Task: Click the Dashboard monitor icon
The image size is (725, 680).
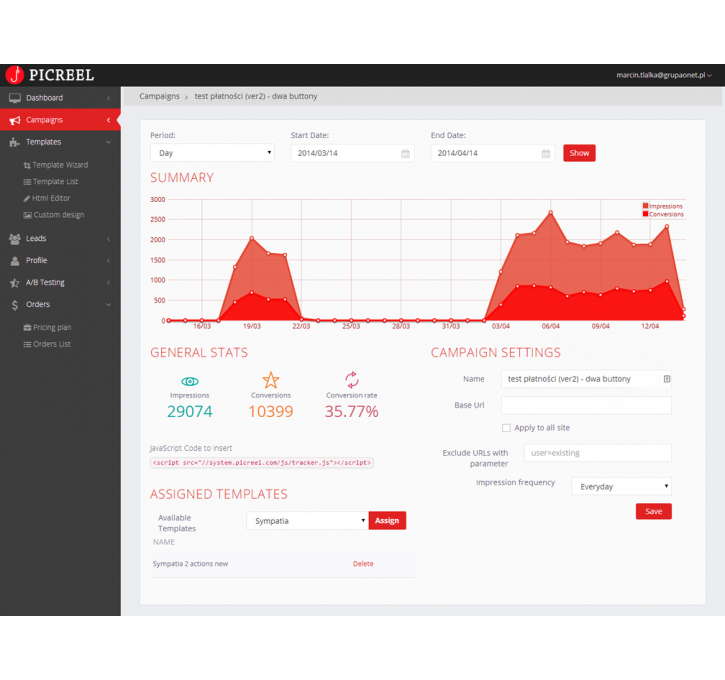Action: click(x=15, y=98)
